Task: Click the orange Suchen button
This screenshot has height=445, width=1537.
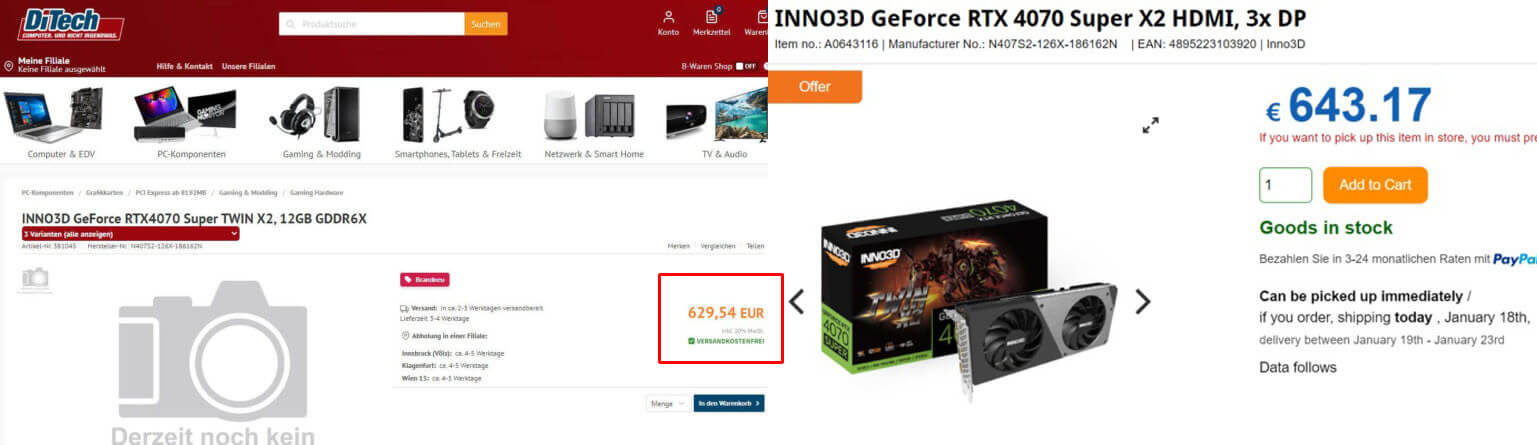Action: click(x=486, y=24)
